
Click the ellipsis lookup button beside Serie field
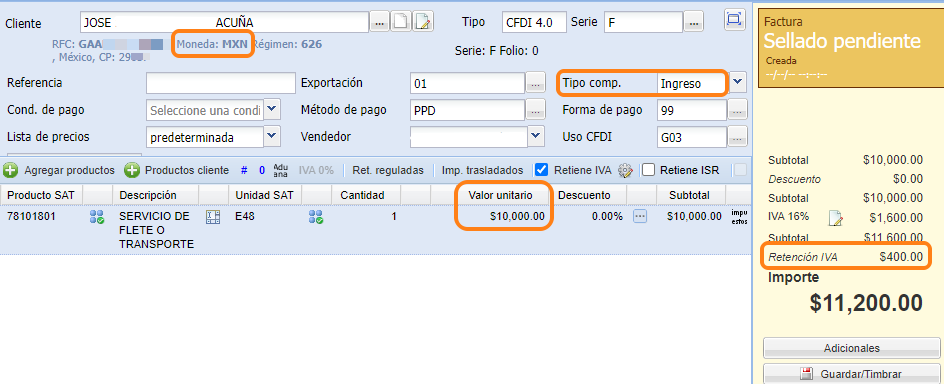click(x=694, y=22)
